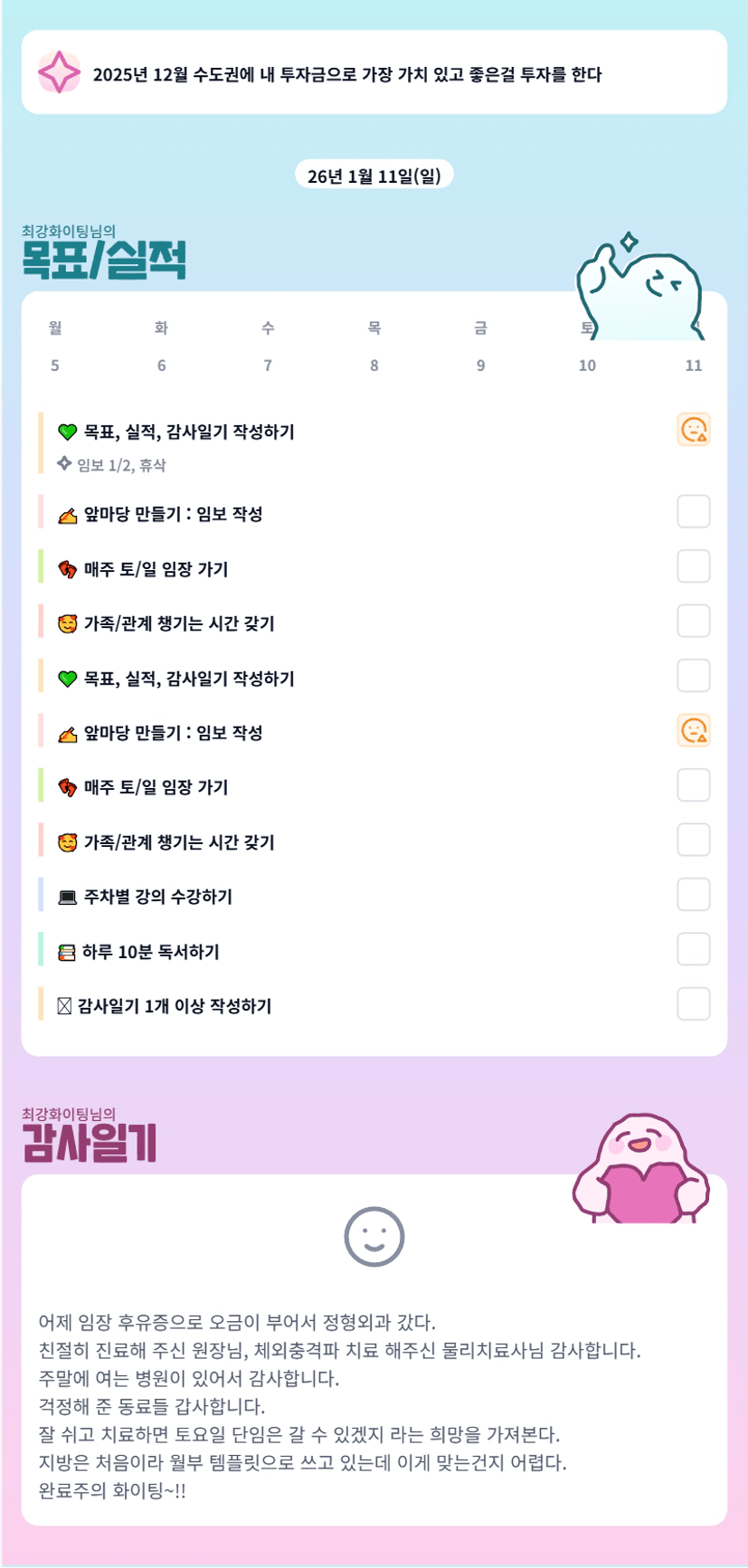Switch to Monday (월) 5 in the week row
Image resolution: width=748 pixels, height=1568 pixels.
point(55,347)
